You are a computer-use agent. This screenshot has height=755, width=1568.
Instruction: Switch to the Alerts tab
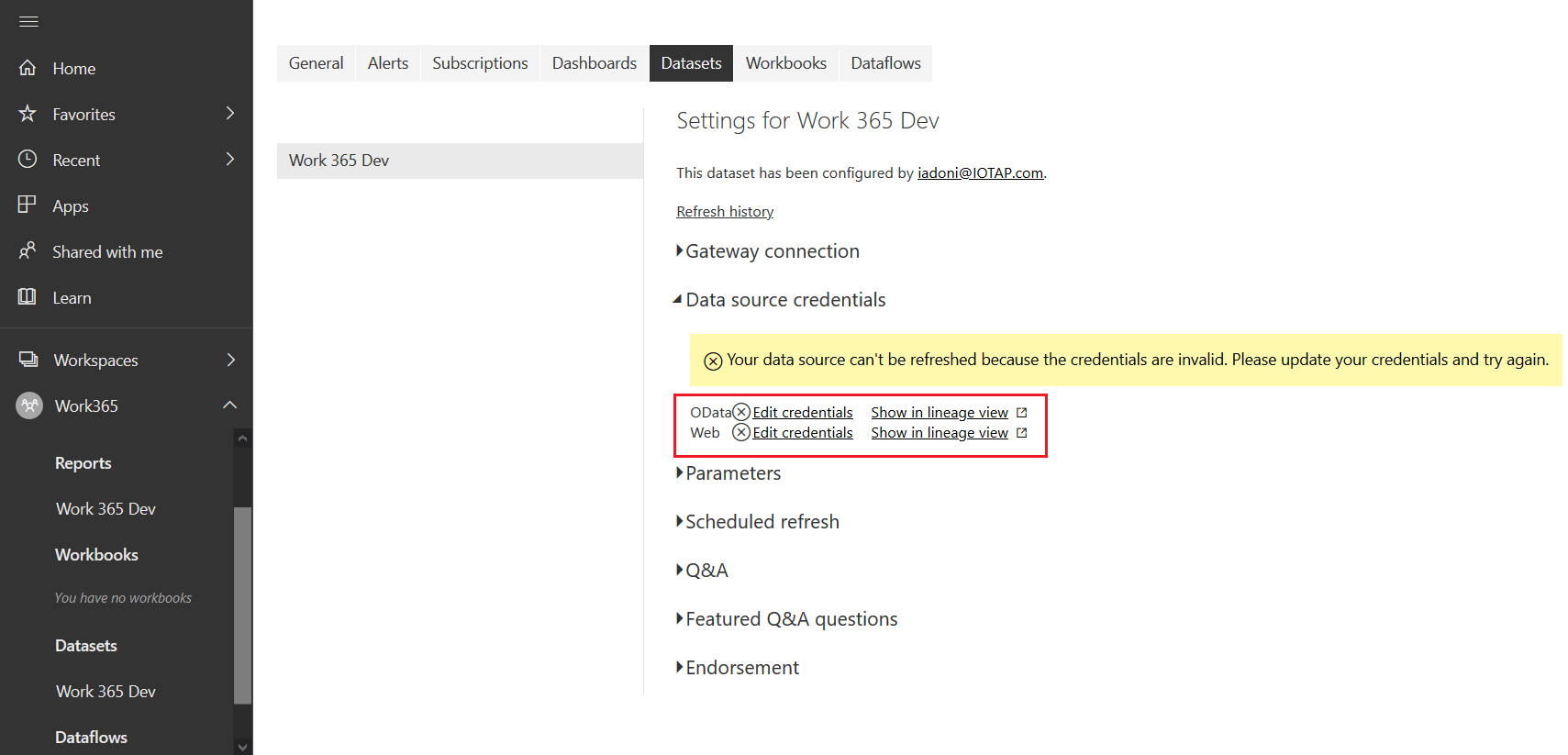(388, 63)
